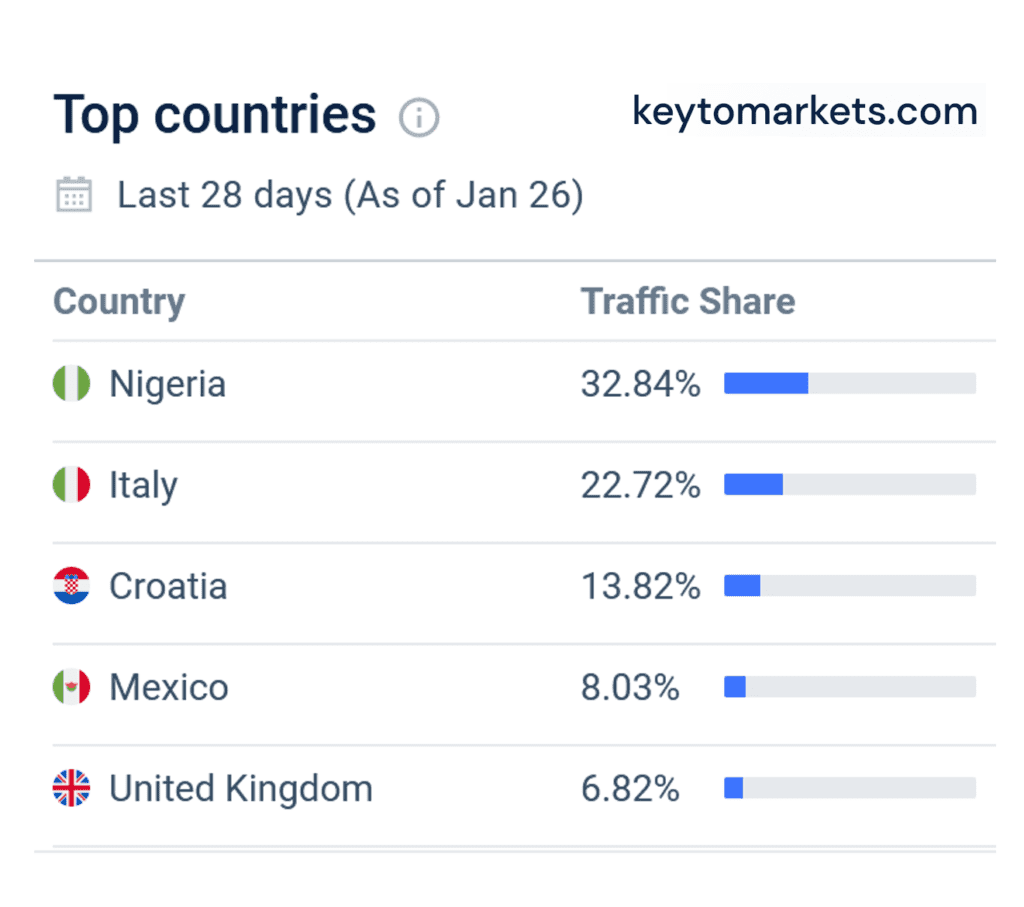1024x907 pixels.
Task: Open the Croatia country entry
Action: pos(168,586)
